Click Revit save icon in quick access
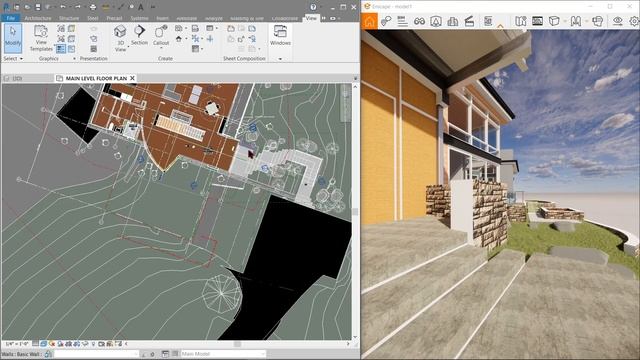 pyautogui.click(x=38, y=7)
